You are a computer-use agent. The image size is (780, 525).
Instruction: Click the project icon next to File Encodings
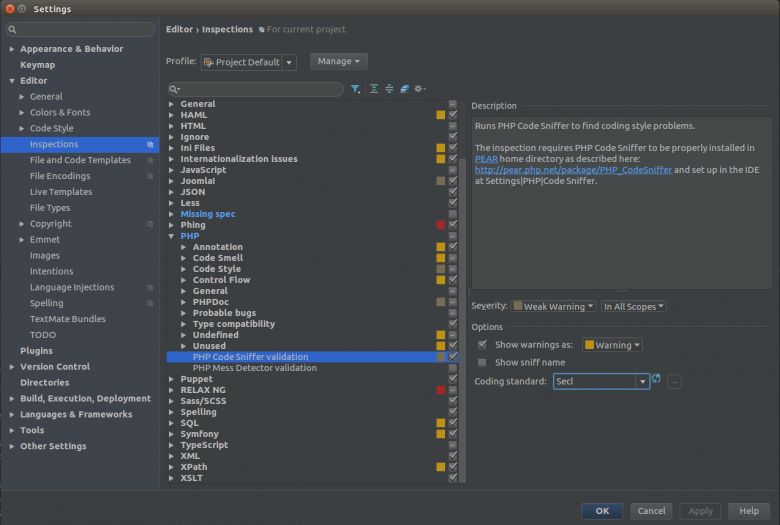pos(150,176)
